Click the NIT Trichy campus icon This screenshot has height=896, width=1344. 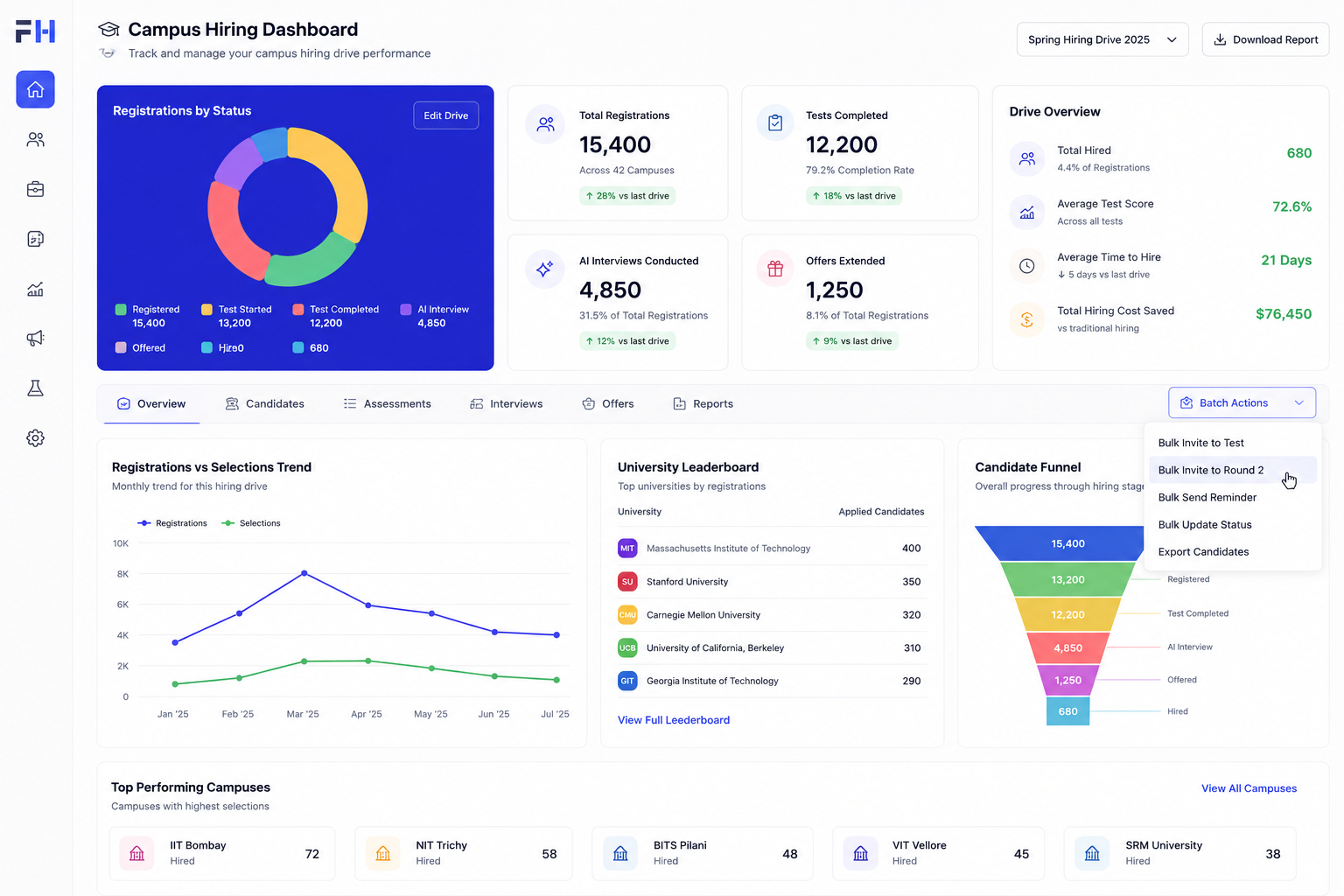(382, 853)
